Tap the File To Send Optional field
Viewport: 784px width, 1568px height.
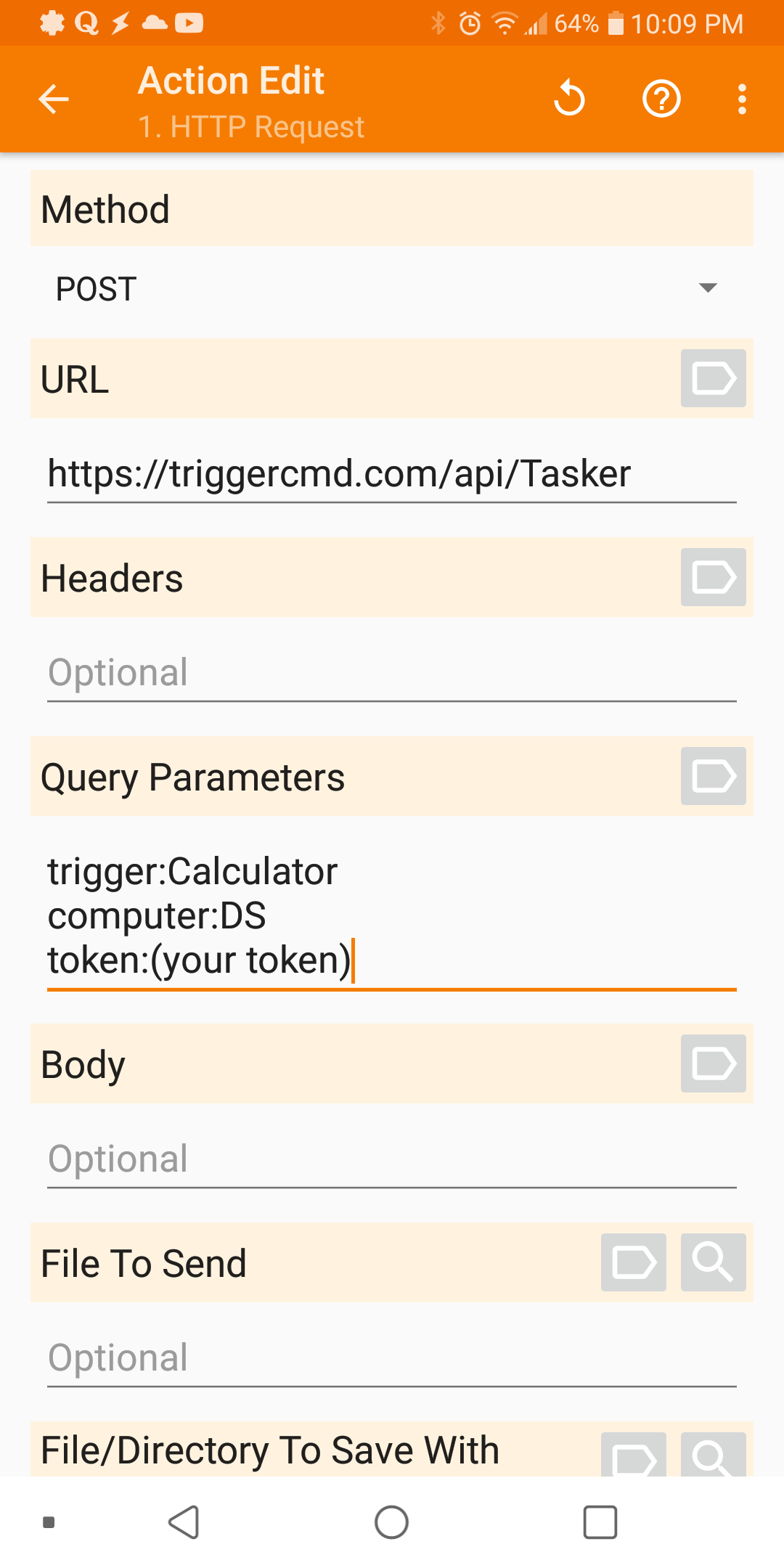(x=392, y=1359)
